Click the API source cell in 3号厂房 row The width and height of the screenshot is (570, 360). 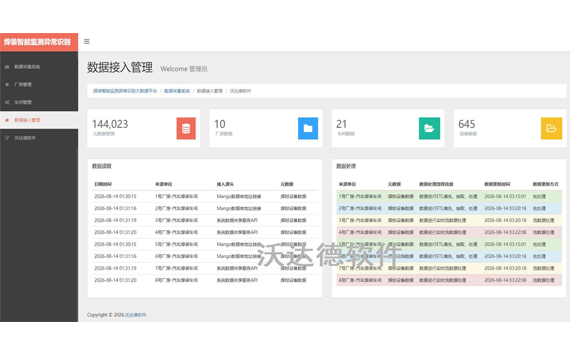237,220
